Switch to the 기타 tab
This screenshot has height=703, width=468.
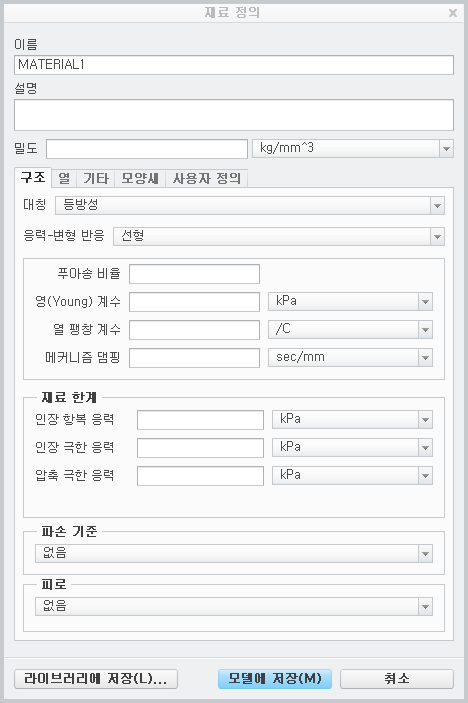tap(95, 178)
